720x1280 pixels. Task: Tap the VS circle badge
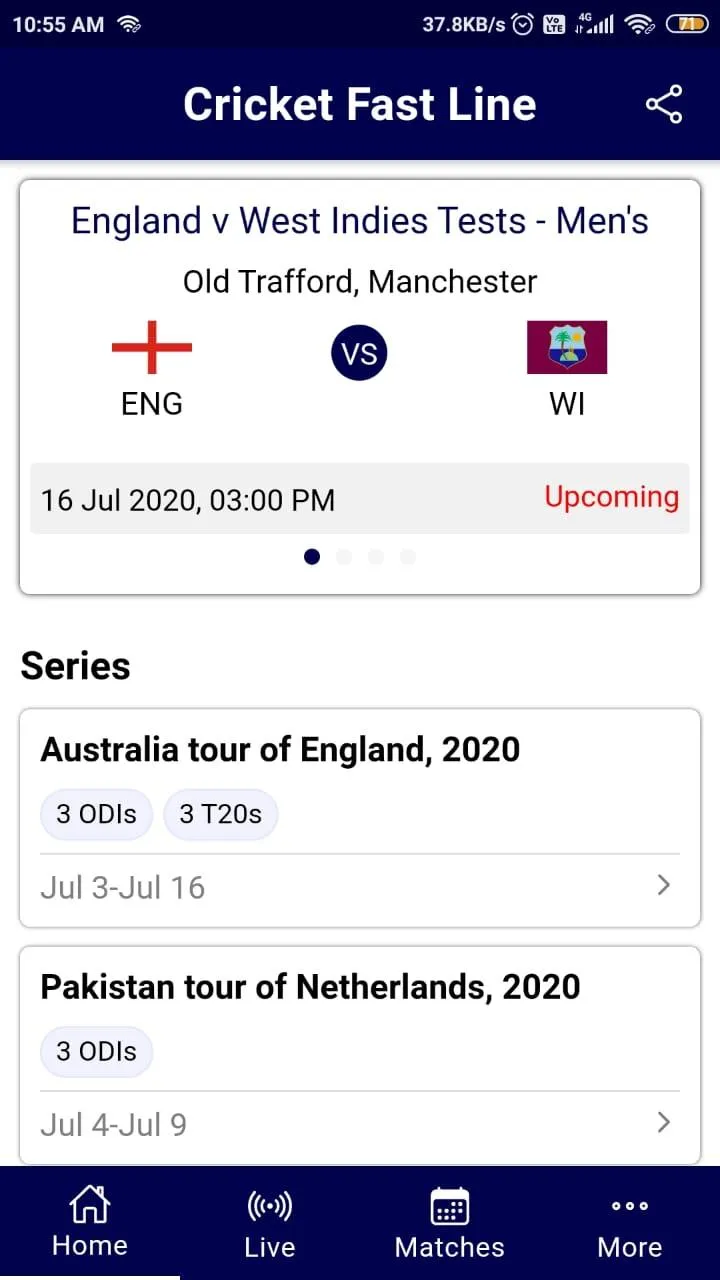pos(359,353)
